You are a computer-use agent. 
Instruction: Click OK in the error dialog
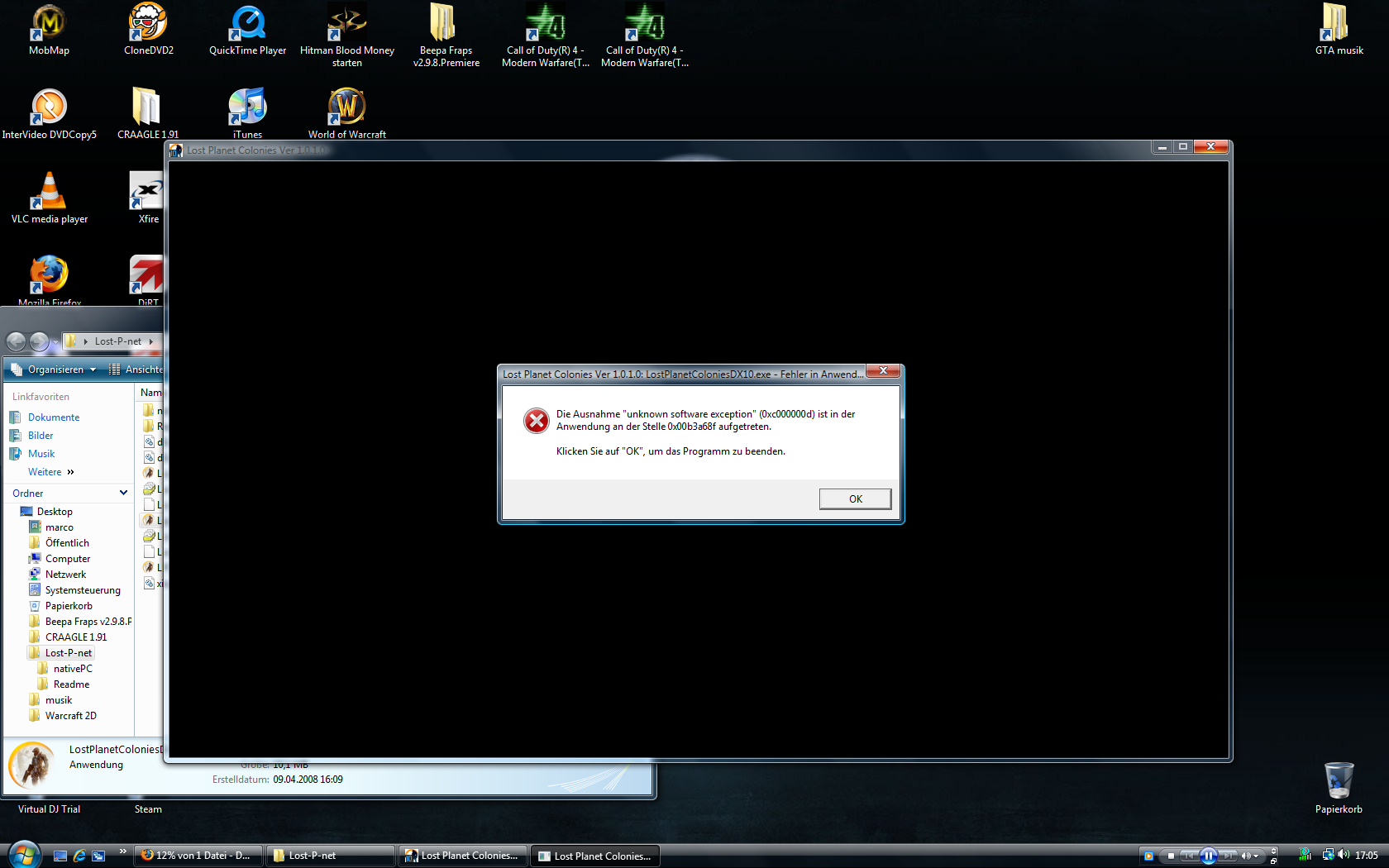855,498
